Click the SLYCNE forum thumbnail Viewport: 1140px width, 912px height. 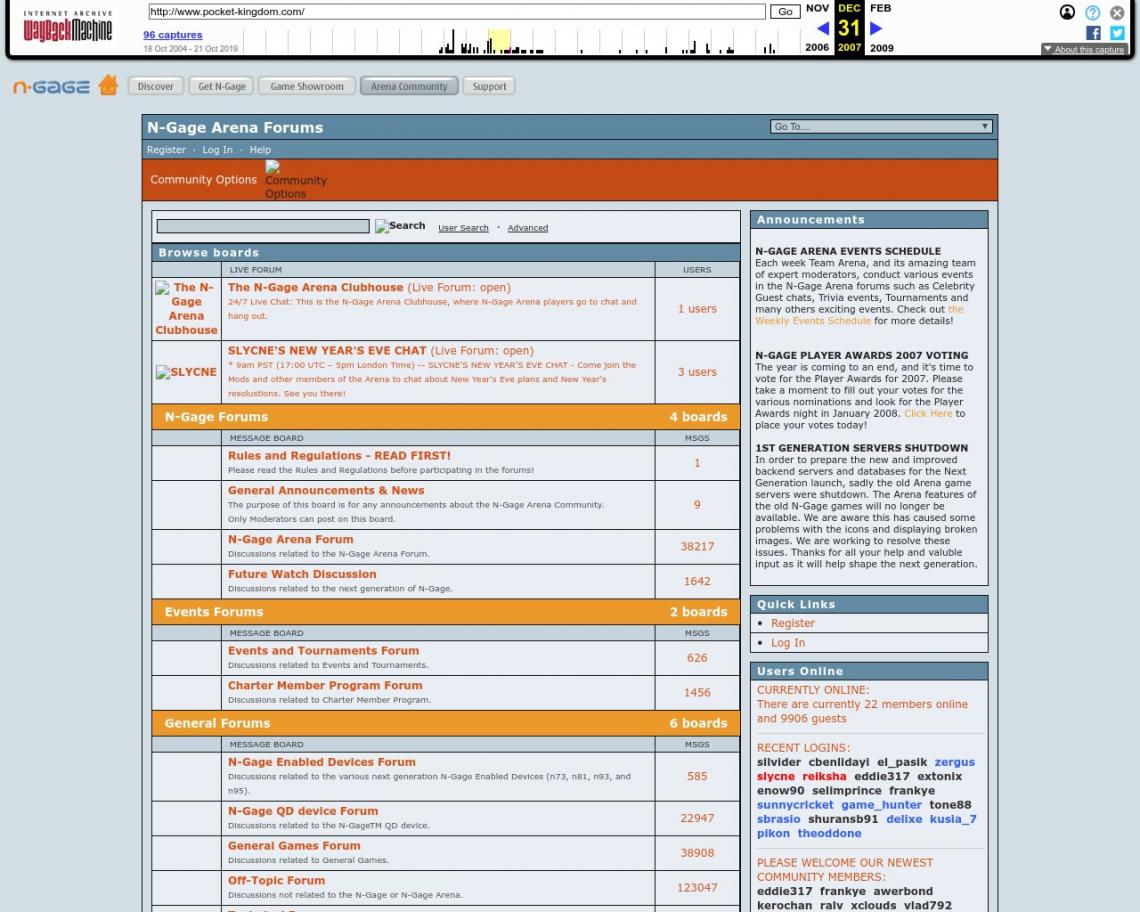tap(186, 372)
